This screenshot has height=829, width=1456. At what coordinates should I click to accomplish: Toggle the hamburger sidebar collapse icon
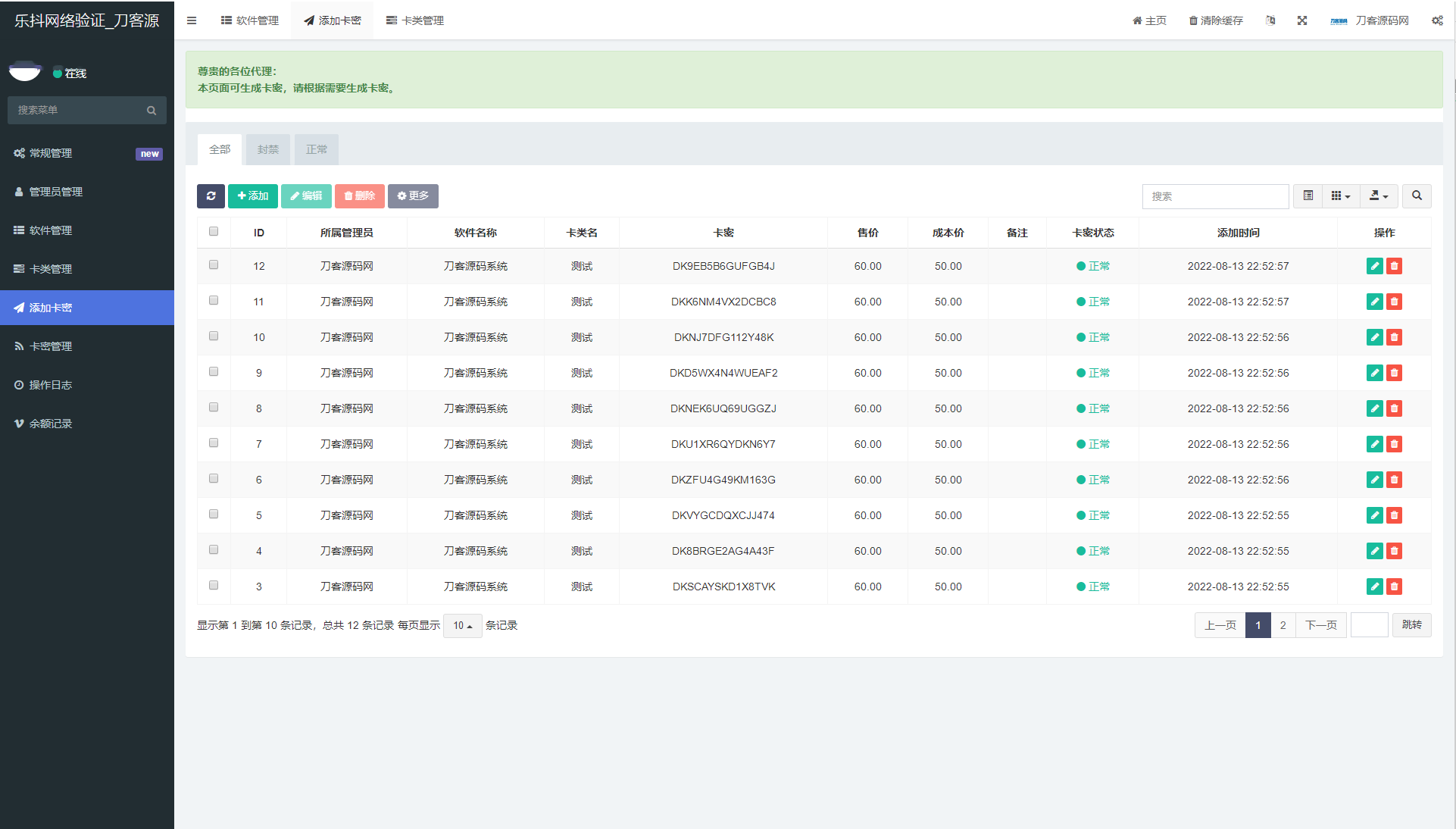pos(192,20)
